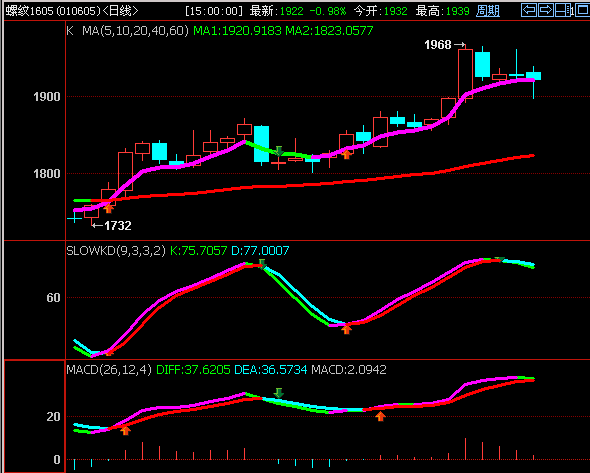Viewport: 590px width, 473px height.
Task: Click the second orange up arrow in MACD panel
Action: tap(380, 416)
